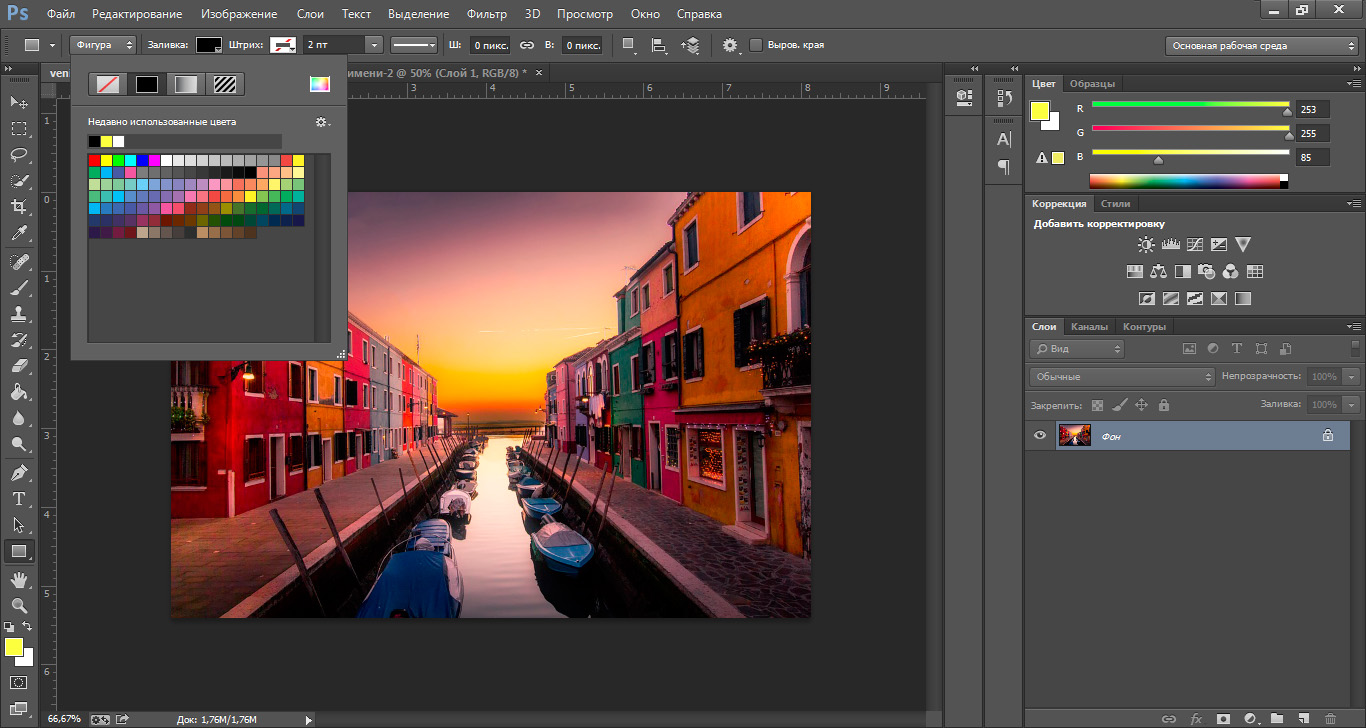This screenshot has width=1366, height=728.
Task: Hide the Фон layer with eye icon
Action: pos(1040,435)
